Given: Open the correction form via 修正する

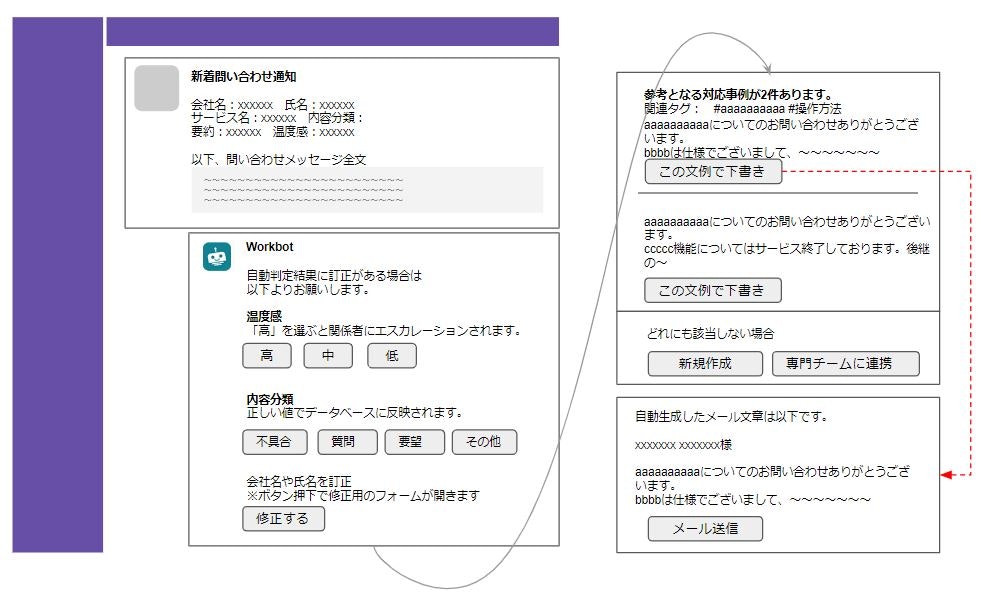Looking at the screenshot, I should point(283,519).
